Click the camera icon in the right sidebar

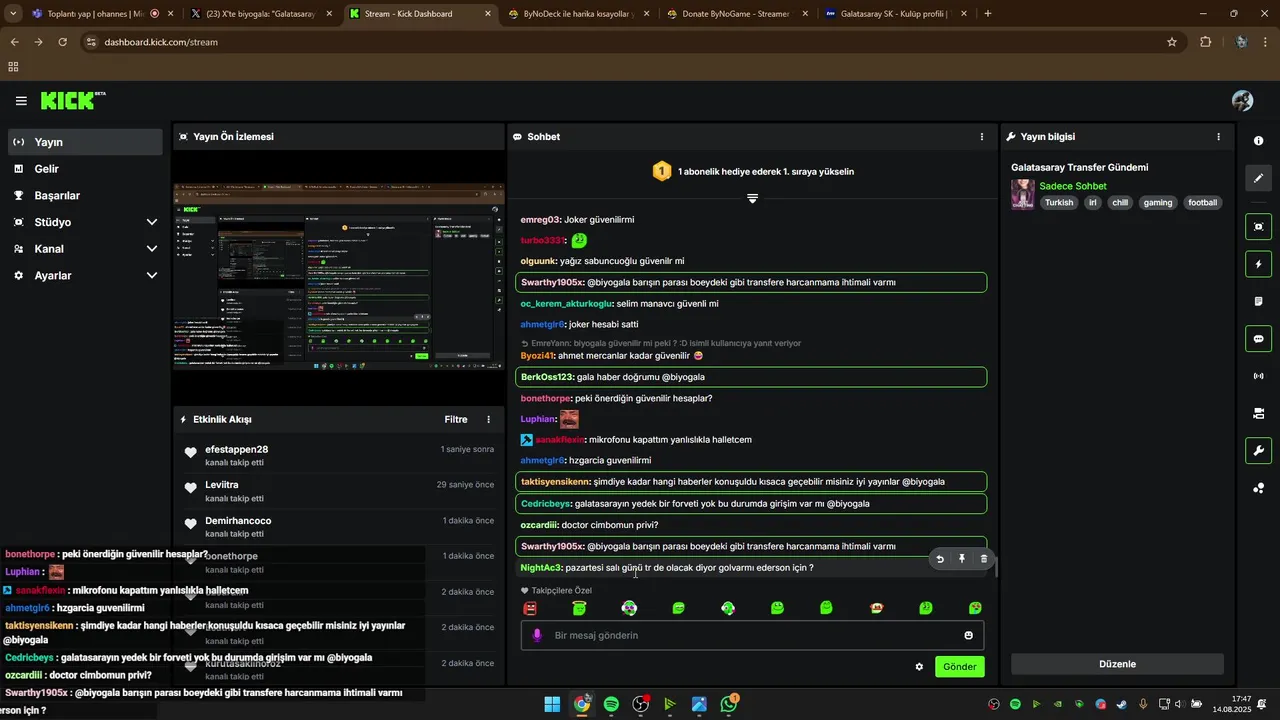pos(1258,413)
